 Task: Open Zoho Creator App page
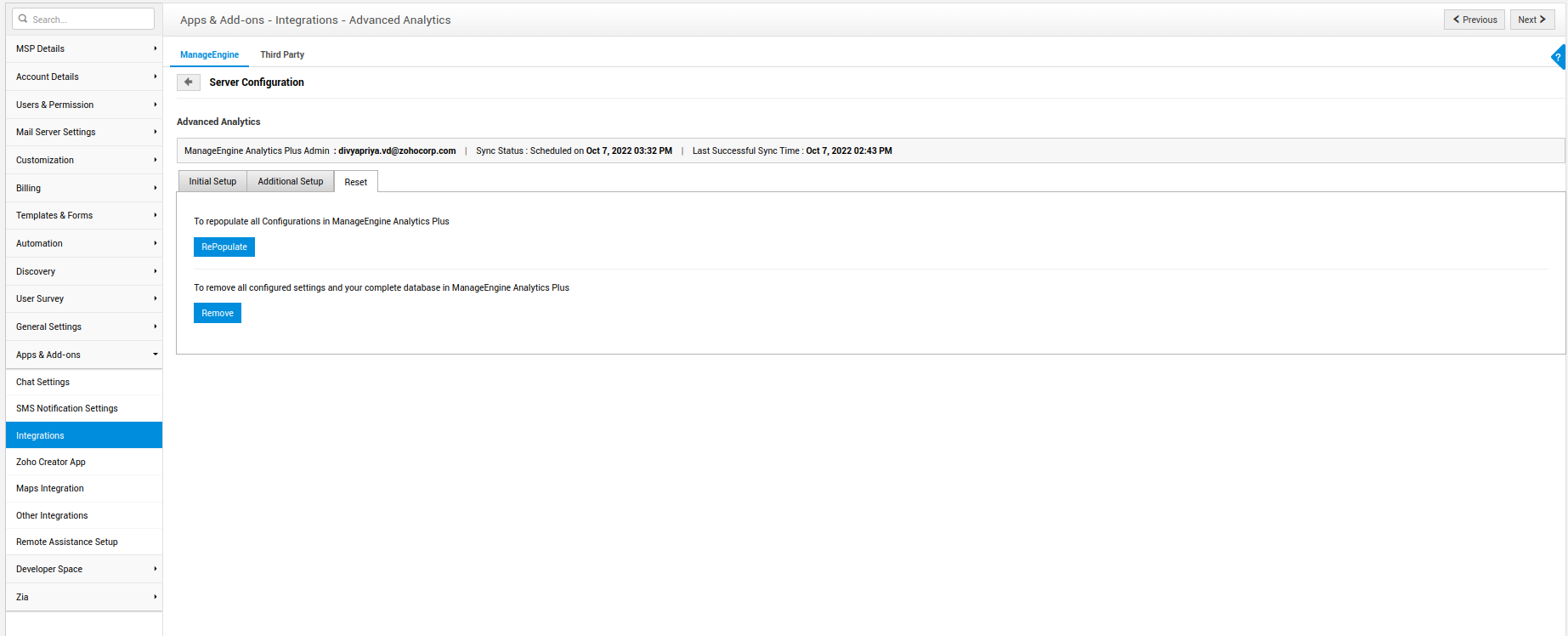[84, 462]
